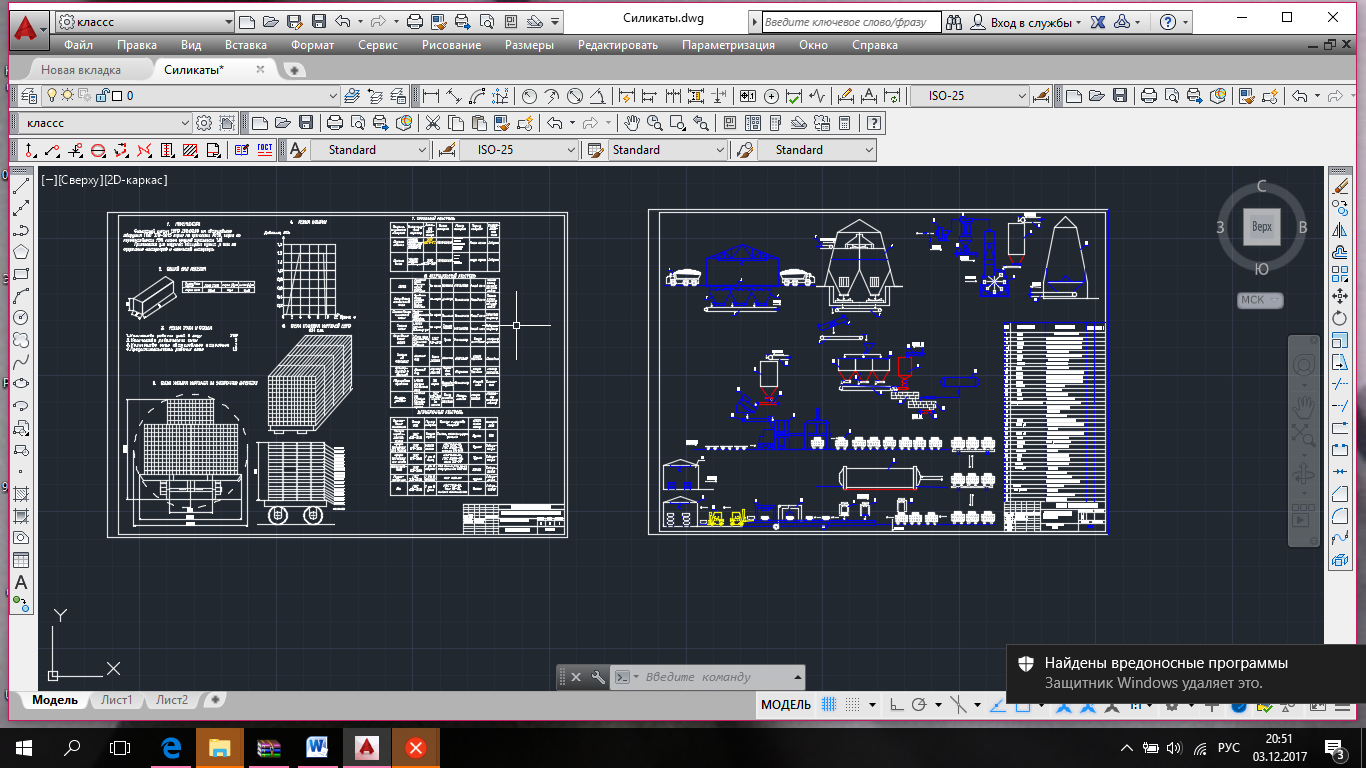This screenshot has width=1366, height=768.
Task: Toggle Ortho mode in status bar
Action: click(896, 704)
